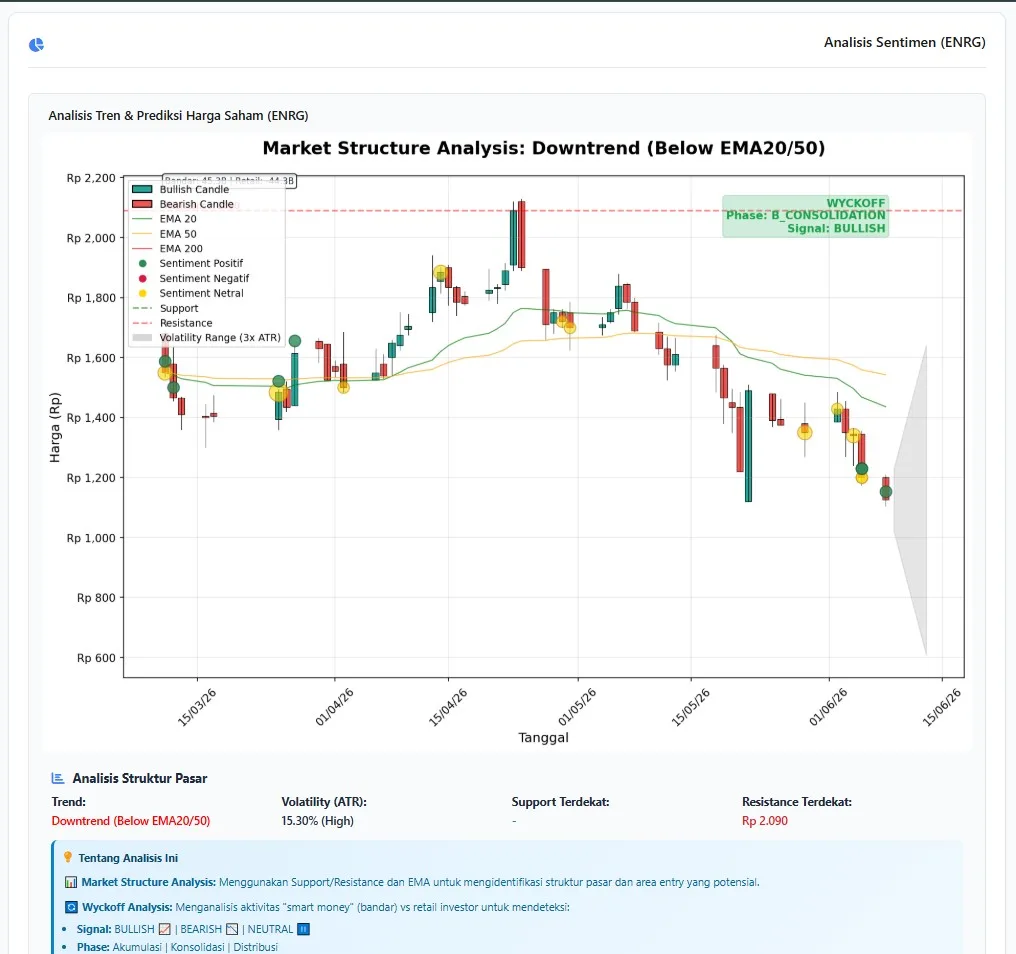Image resolution: width=1016 pixels, height=954 pixels.
Task: Click the 'Rp 1,400' y-axis label
Action: pyautogui.click(x=91, y=418)
